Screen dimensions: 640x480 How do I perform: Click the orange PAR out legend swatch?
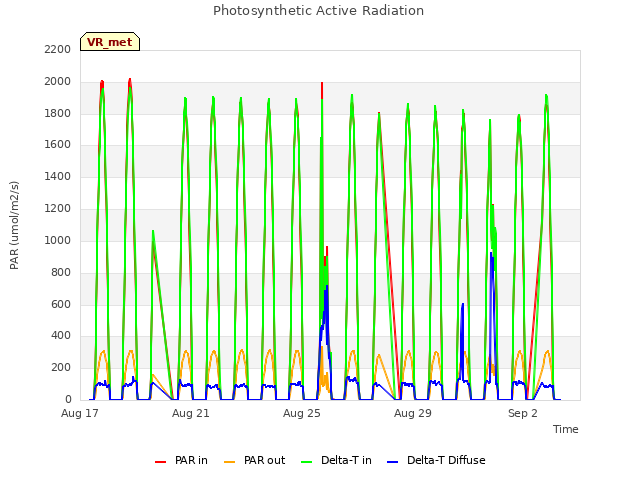[x=230, y=462]
